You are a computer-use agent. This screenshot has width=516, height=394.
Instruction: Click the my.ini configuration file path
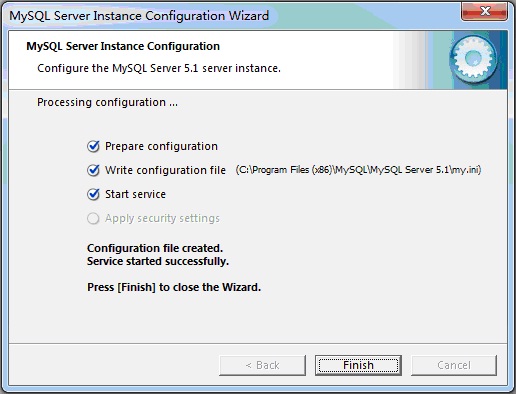click(358, 170)
